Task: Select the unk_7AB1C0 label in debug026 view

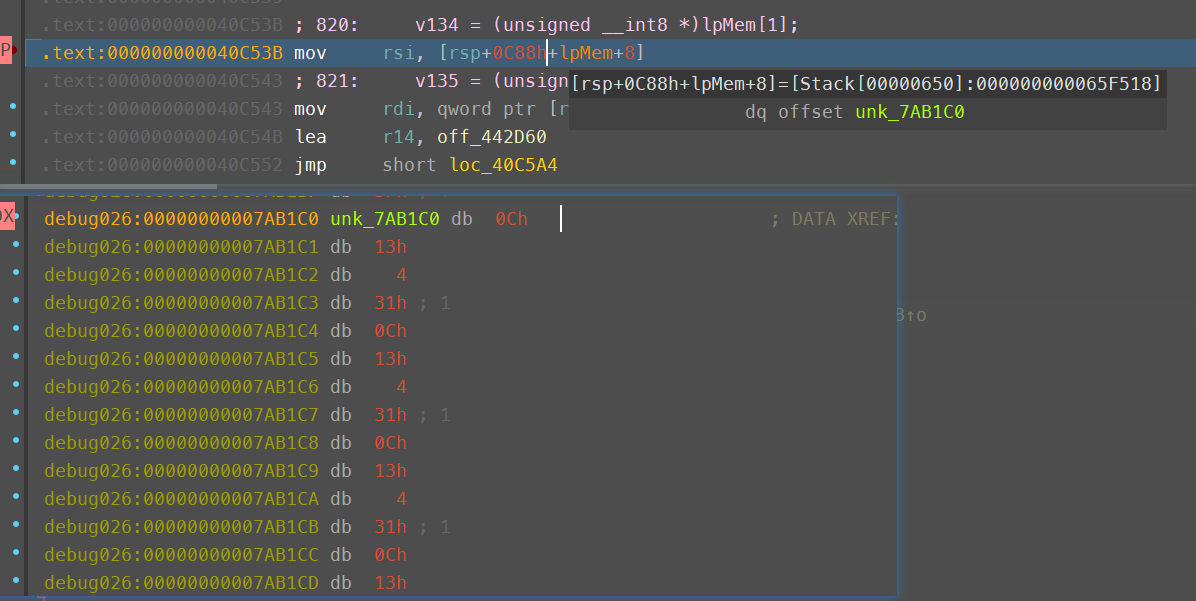Action: (384, 219)
